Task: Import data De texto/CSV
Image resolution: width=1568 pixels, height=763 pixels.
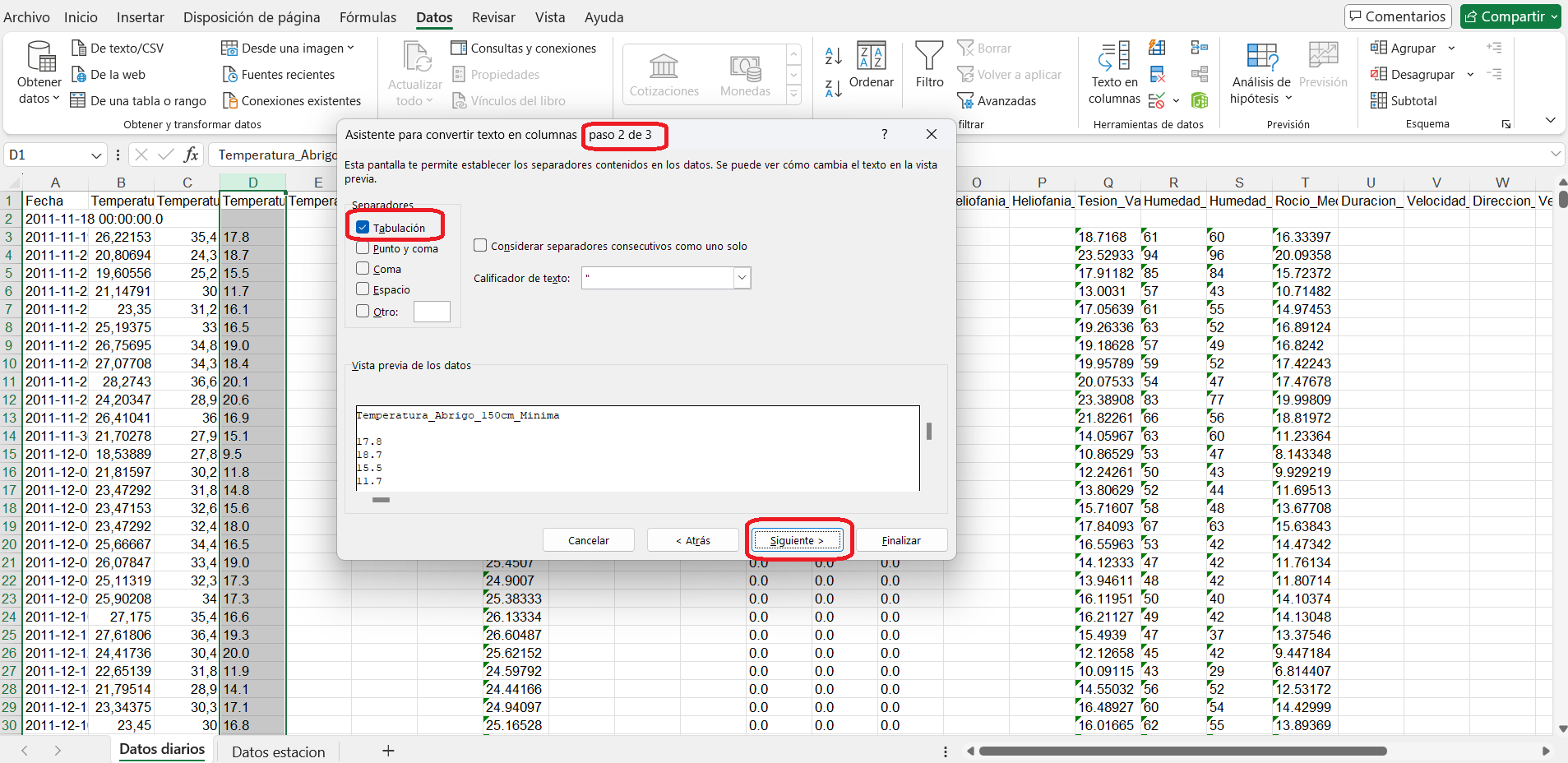Action: pos(118,48)
